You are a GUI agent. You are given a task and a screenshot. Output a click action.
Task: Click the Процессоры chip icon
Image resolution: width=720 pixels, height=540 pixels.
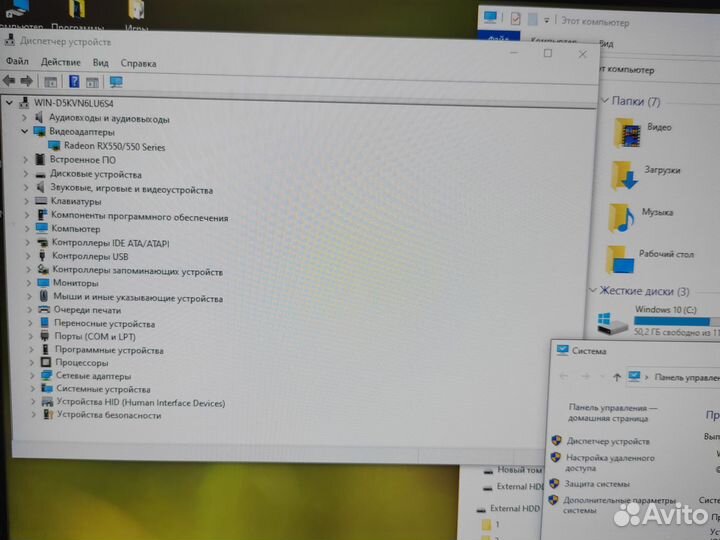[x=46, y=362]
